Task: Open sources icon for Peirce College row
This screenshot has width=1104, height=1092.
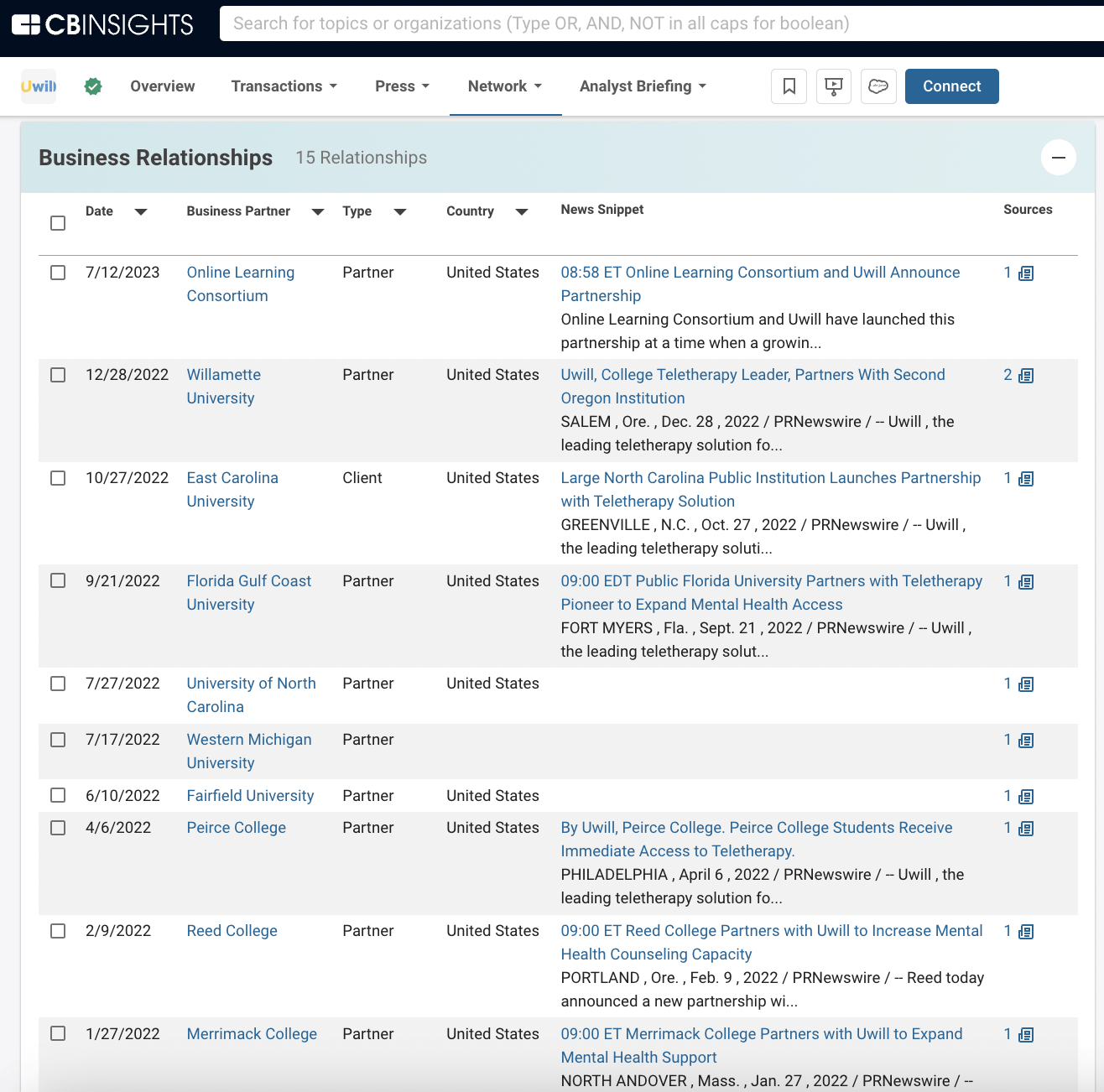Action: (x=1026, y=829)
